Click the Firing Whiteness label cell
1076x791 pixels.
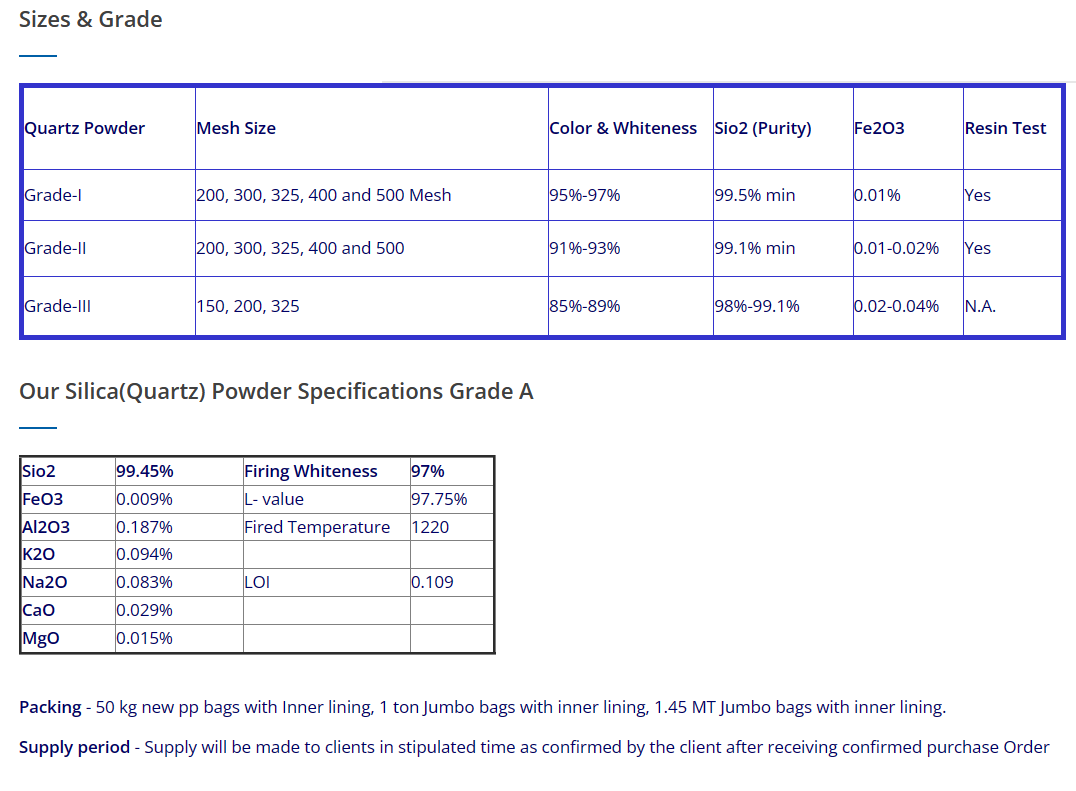327,471
